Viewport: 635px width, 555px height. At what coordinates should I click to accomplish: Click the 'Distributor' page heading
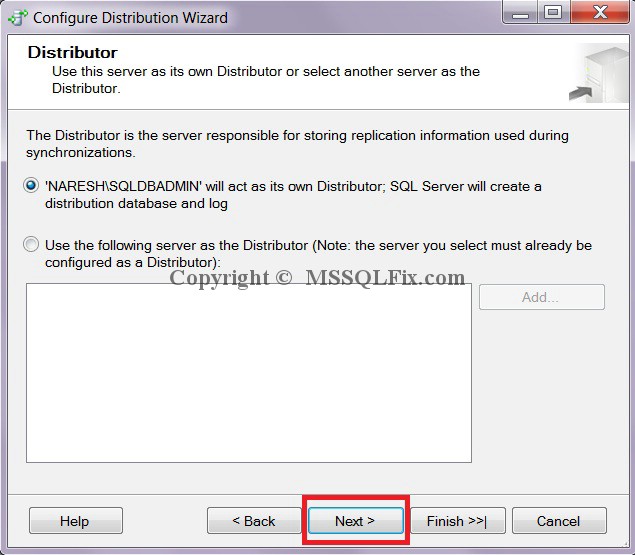(72, 53)
